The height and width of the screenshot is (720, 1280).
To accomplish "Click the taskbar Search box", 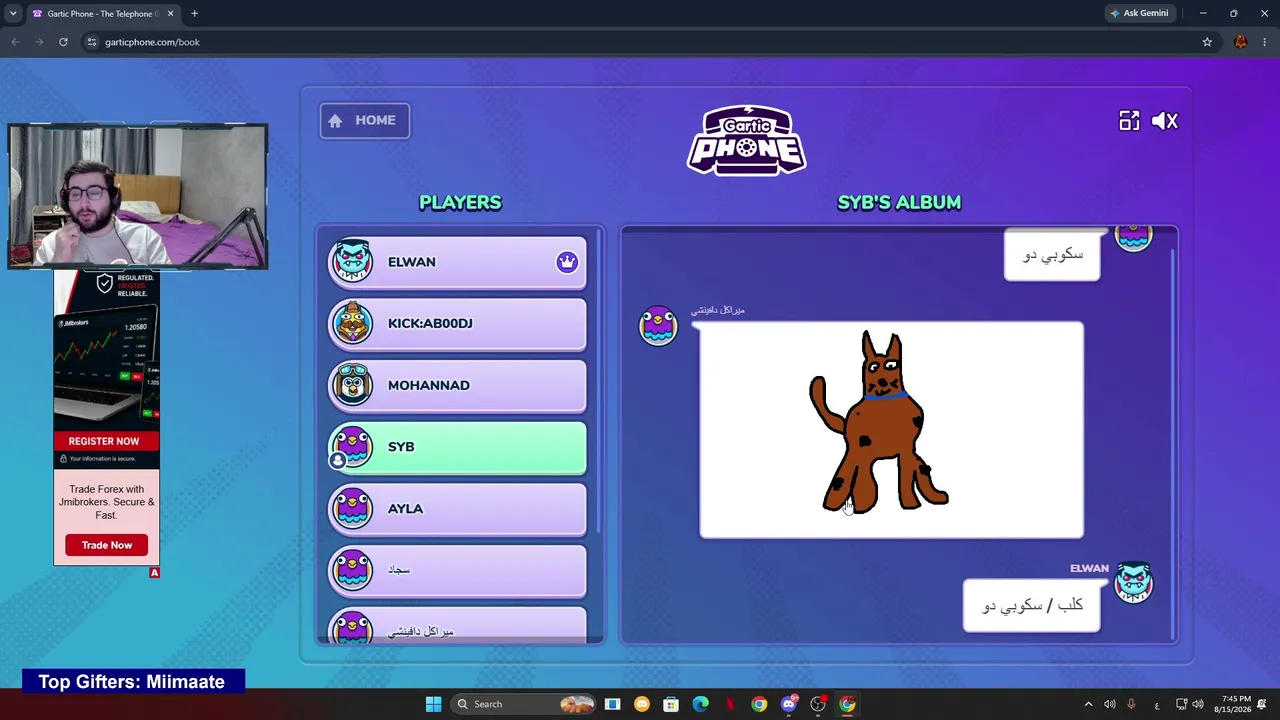I will tap(524, 704).
